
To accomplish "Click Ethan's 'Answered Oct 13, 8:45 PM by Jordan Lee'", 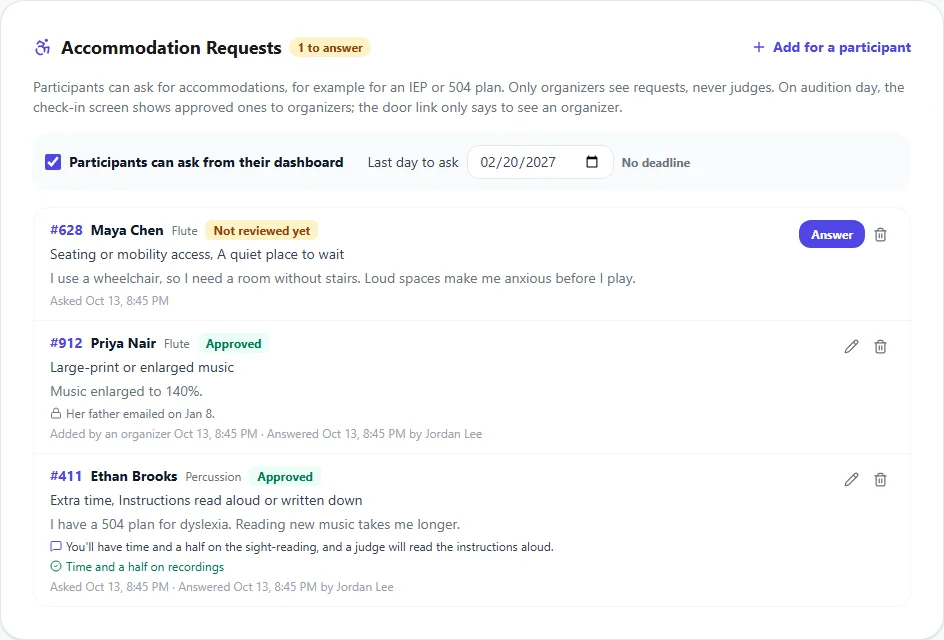I will [286, 586].
